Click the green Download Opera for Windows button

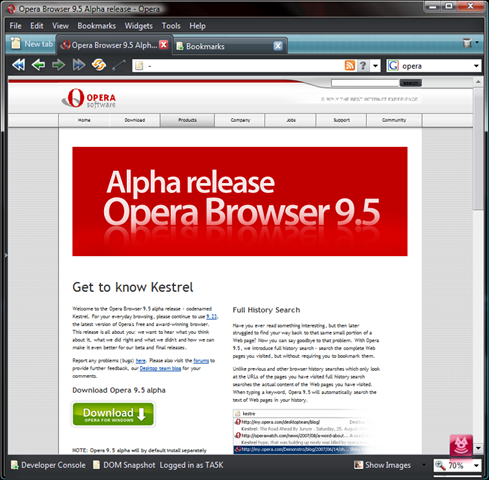coord(113,414)
